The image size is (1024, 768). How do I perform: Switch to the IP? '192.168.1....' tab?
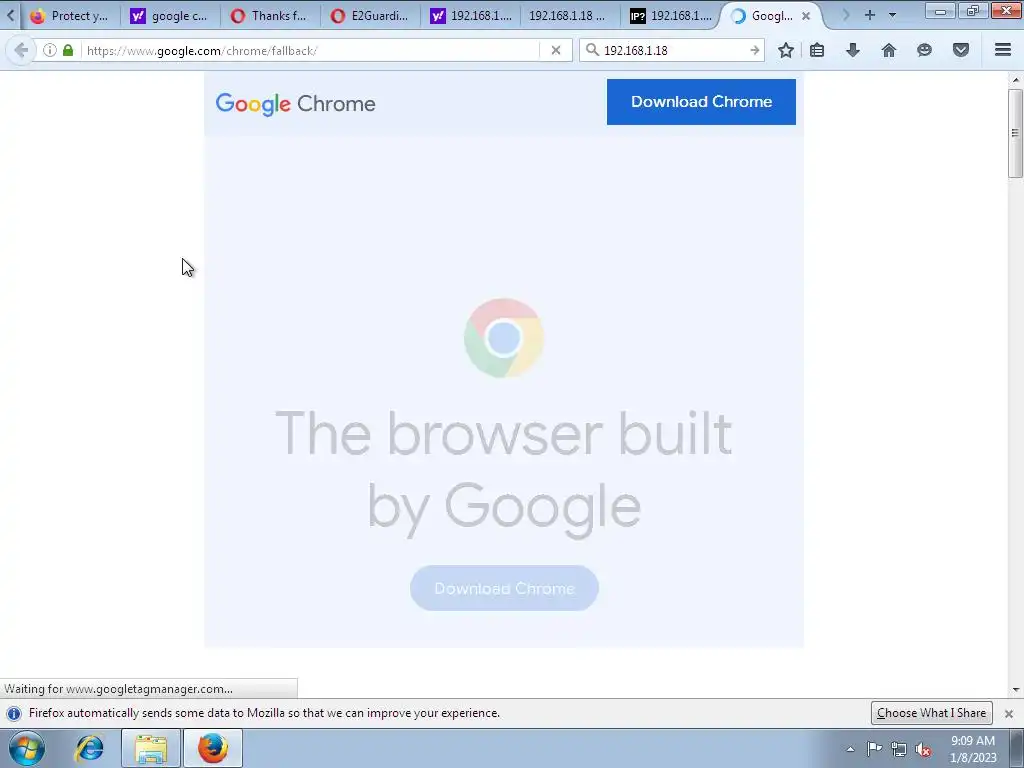coord(671,16)
